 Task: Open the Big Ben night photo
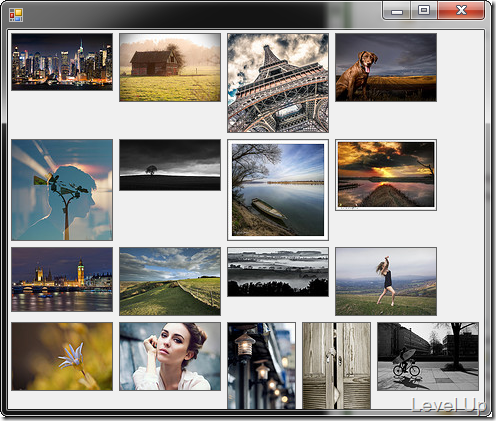(62, 279)
